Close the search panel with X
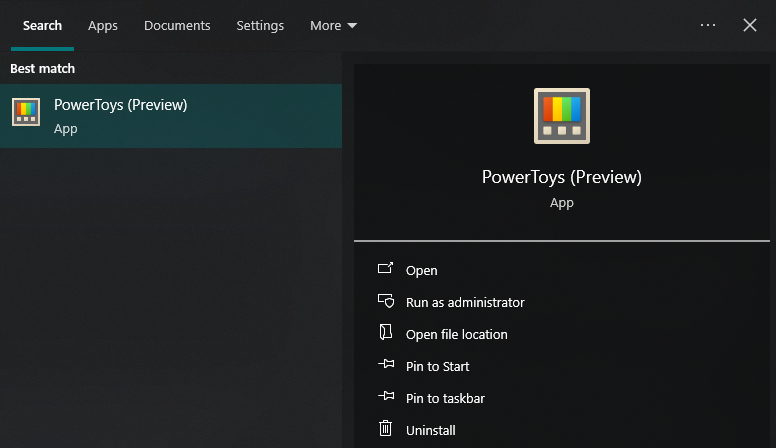The width and height of the screenshot is (776, 448). click(x=750, y=25)
